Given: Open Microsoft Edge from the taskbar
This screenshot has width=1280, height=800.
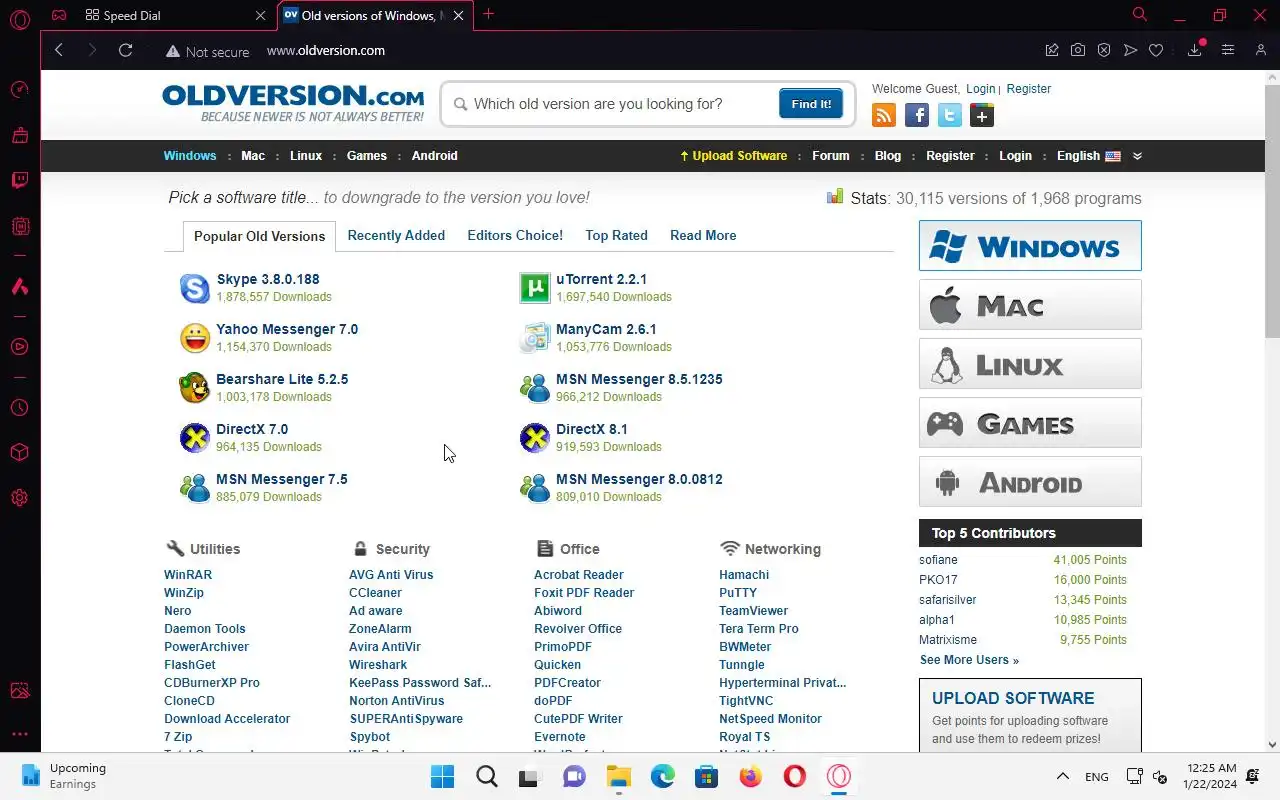Looking at the screenshot, I should [x=662, y=776].
